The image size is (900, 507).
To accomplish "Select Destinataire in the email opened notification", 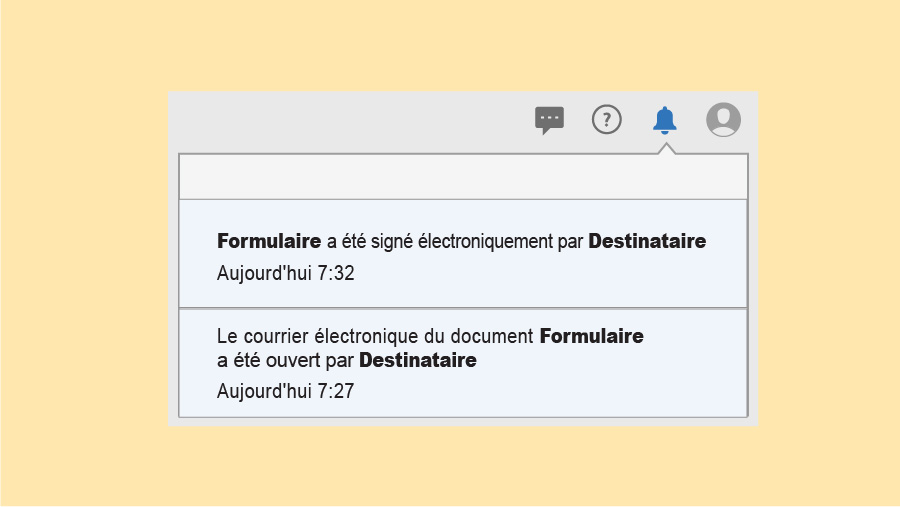I will pyautogui.click(x=417, y=360).
